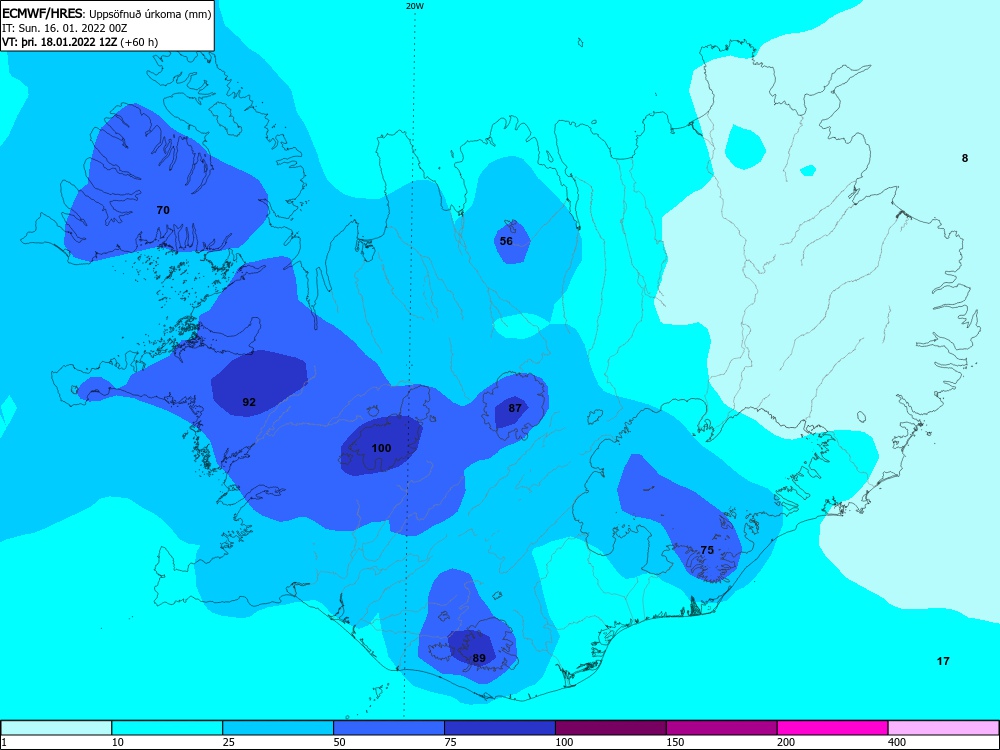Click the precipitation value 100 on the map

click(x=381, y=448)
